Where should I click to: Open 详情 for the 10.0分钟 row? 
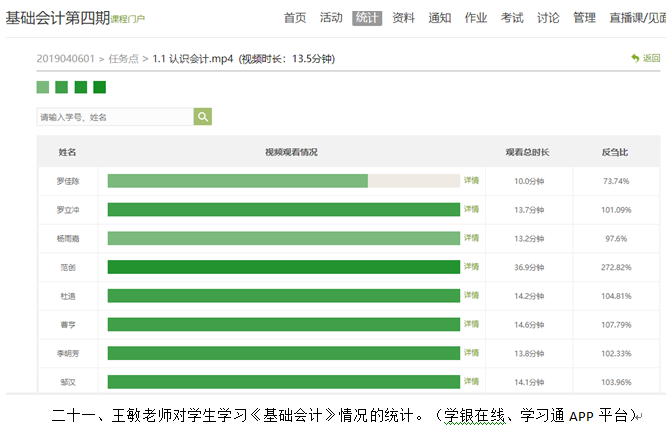(x=471, y=181)
